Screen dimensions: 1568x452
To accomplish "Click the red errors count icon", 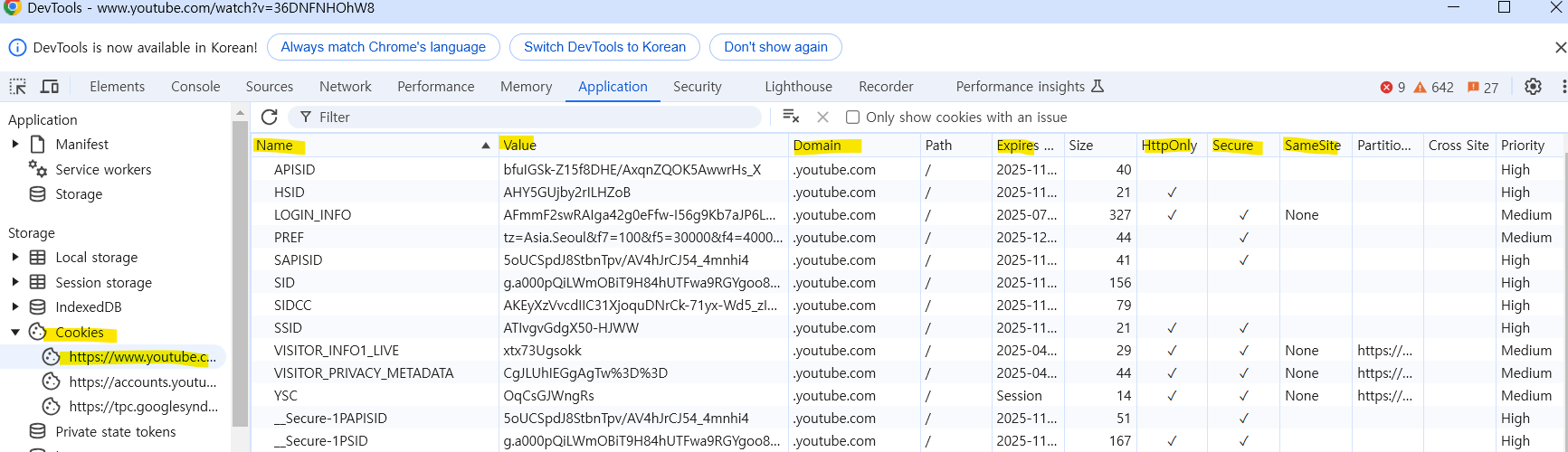I will (x=1386, y=88).
